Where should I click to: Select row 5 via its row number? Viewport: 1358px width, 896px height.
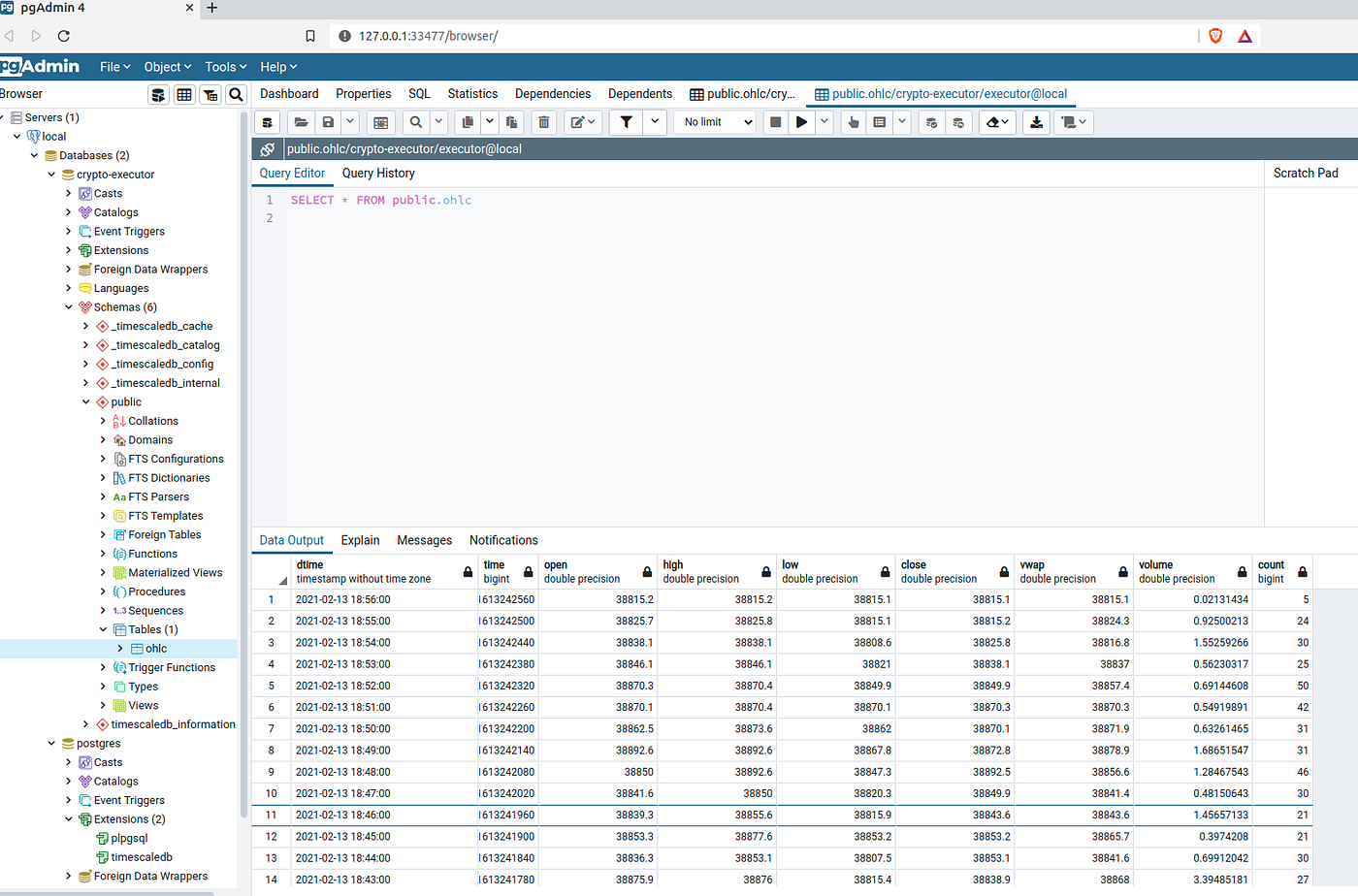[x=272, y=686]
